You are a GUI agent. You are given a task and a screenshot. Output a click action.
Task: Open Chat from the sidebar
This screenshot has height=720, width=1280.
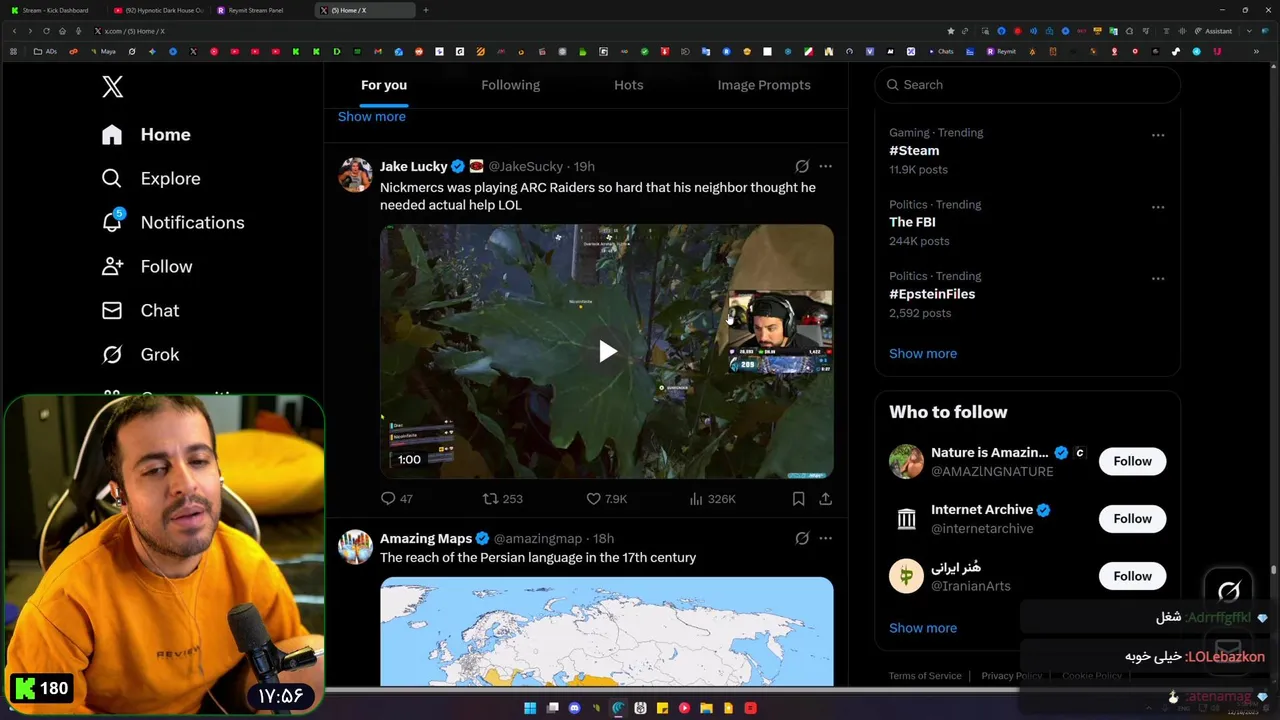click(x=141, y=310)
